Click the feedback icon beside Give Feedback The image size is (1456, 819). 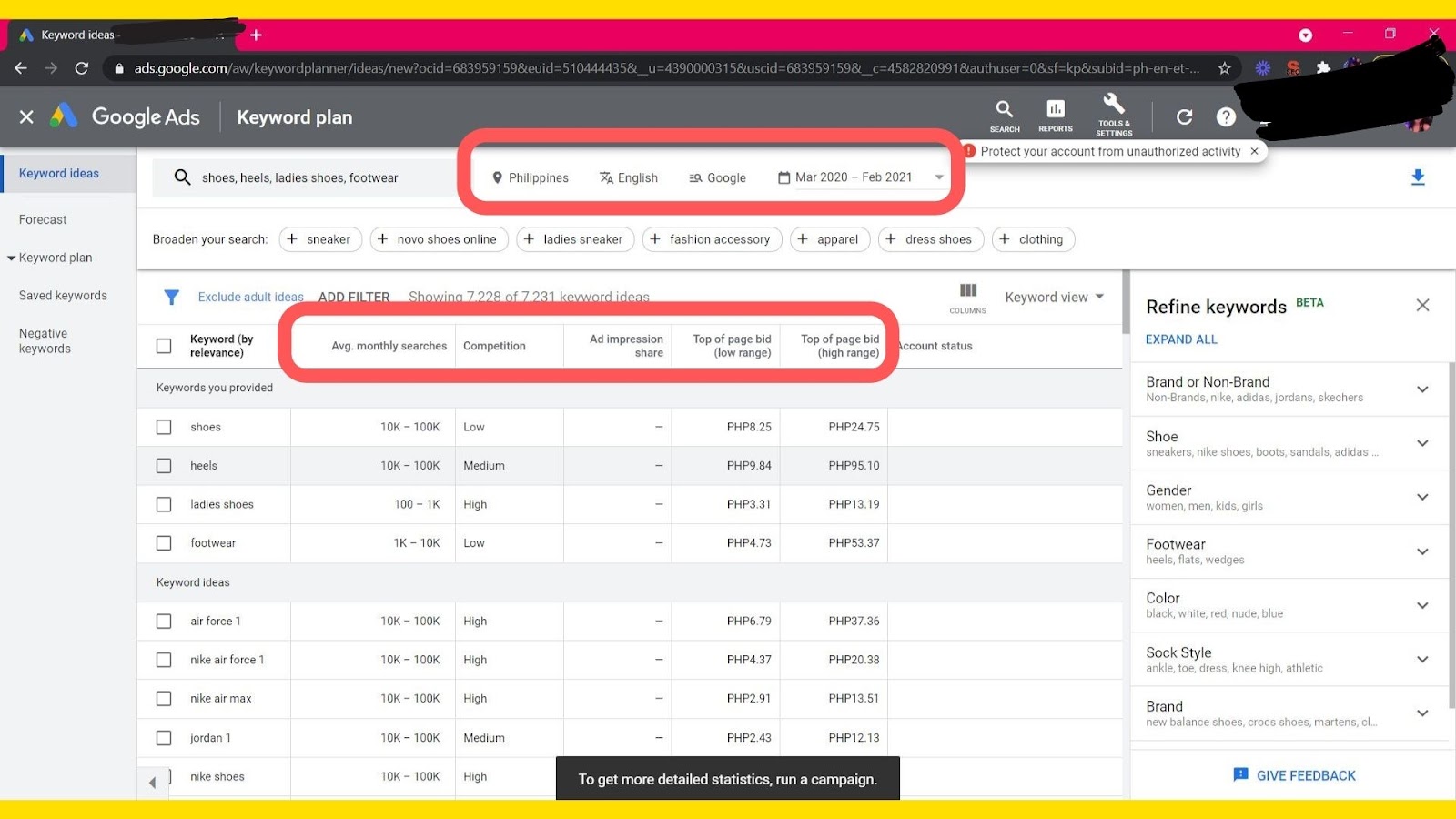pos(1240,775)
